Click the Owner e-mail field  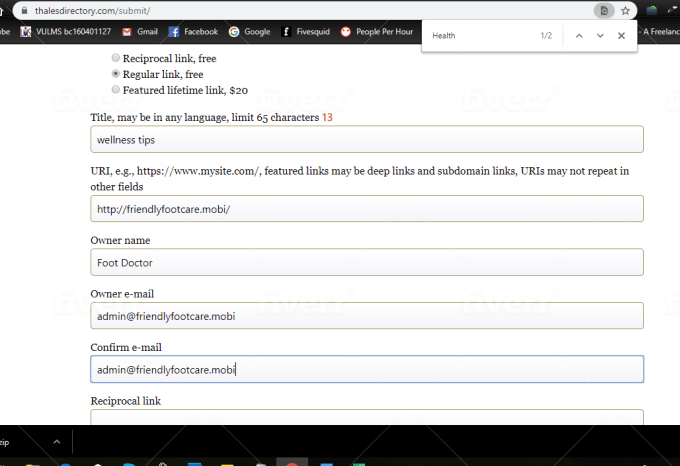tap(366, 316)
